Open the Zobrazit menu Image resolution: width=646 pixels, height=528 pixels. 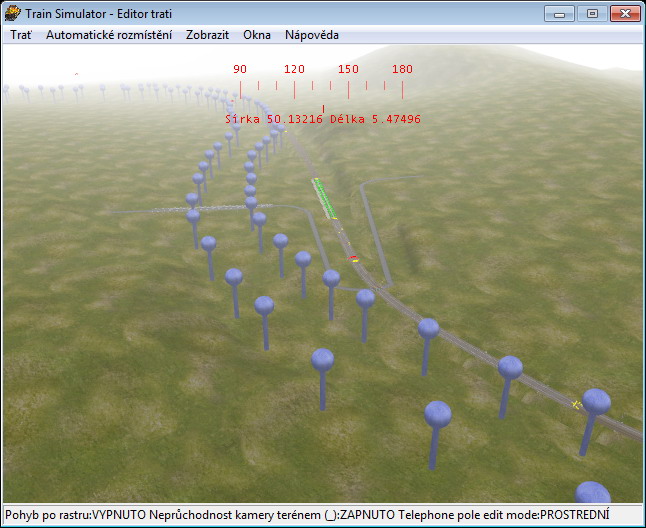207,35
